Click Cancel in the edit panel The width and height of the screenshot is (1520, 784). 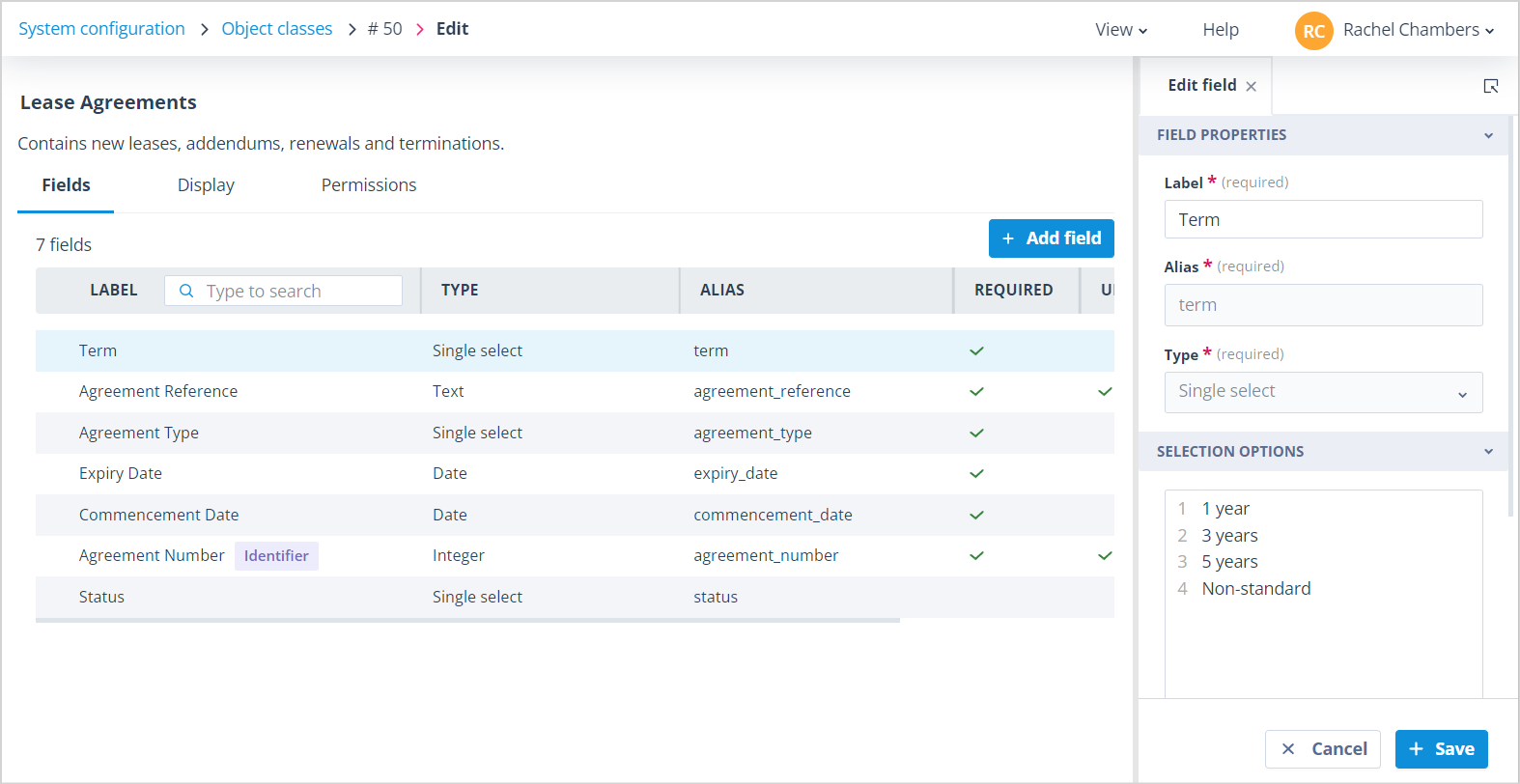(x=1323, y=749)
